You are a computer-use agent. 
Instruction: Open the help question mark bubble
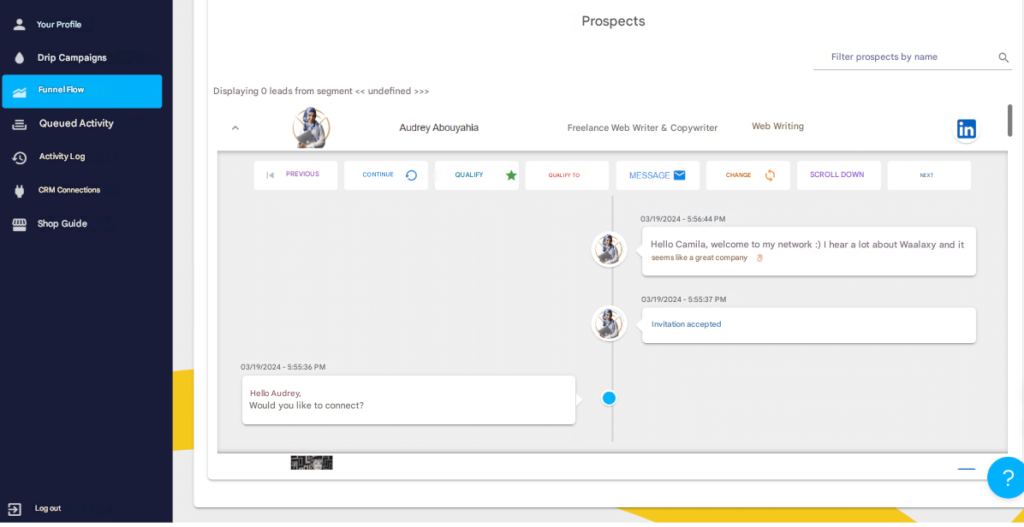[x=1007, y=478]
